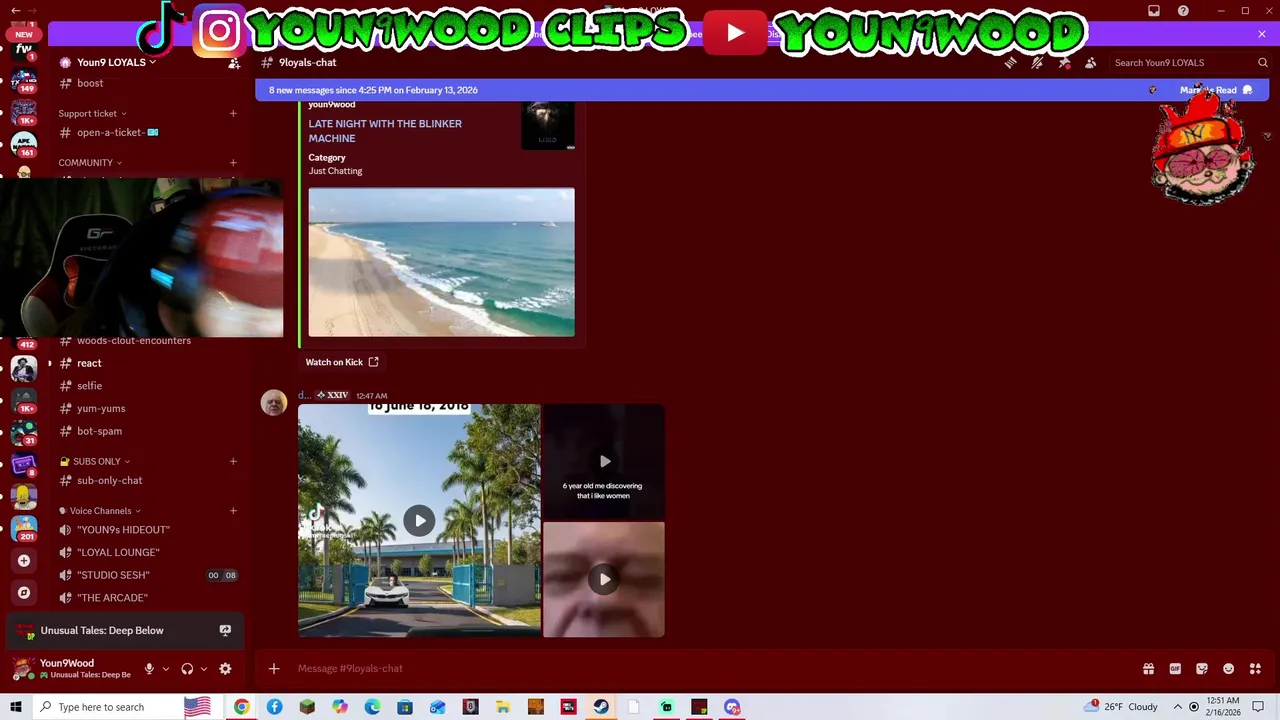Screen dimensions: 1280x720
Task: Open the Threads icon in channel header
Action: (1010, 63)
